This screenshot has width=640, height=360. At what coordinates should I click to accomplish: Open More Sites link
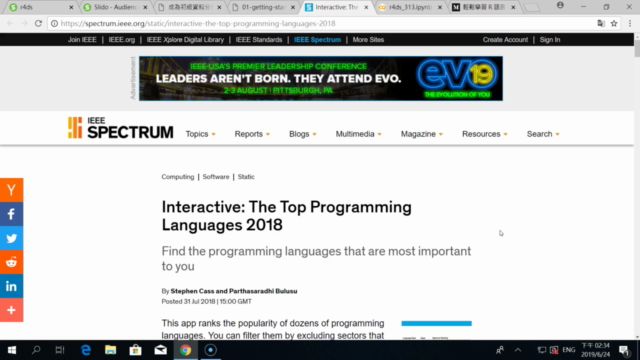pos(368,40)
